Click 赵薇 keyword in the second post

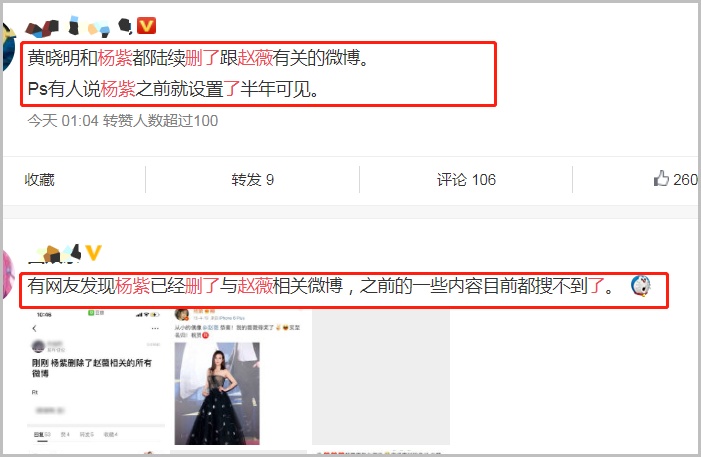tap(255, 285)
